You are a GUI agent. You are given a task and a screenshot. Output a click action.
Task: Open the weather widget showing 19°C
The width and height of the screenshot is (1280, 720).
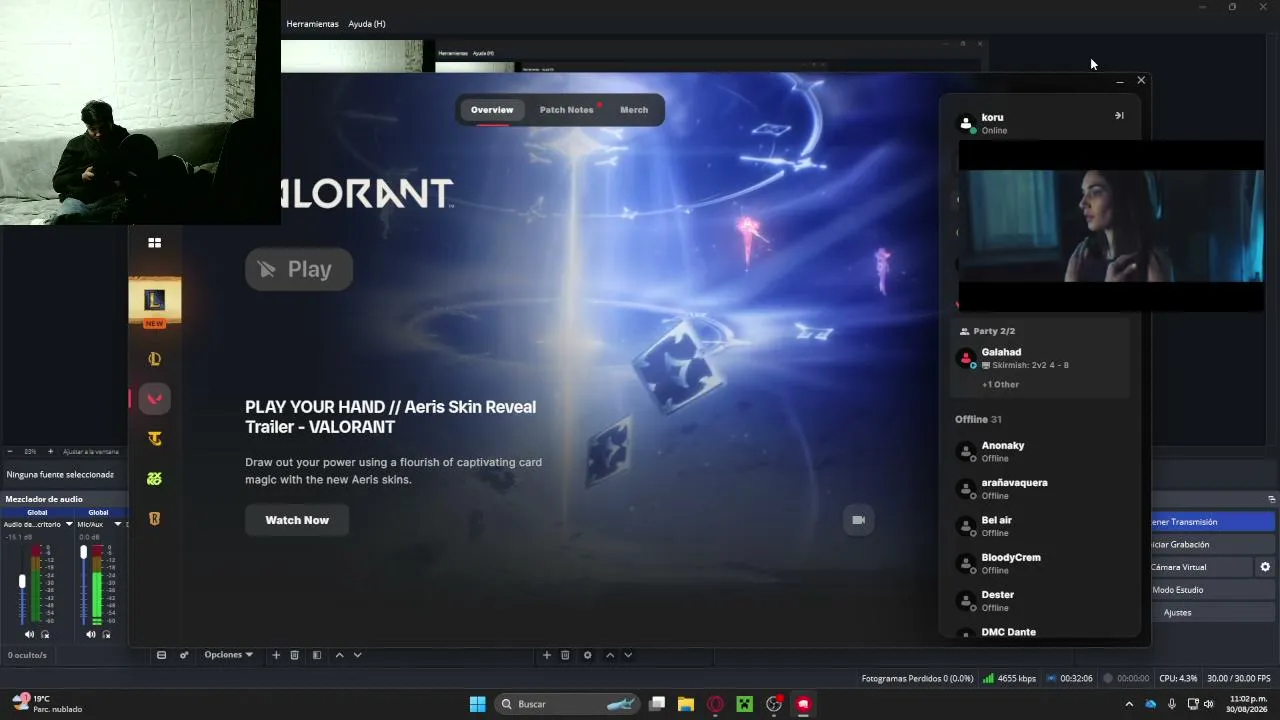point(46,704)
